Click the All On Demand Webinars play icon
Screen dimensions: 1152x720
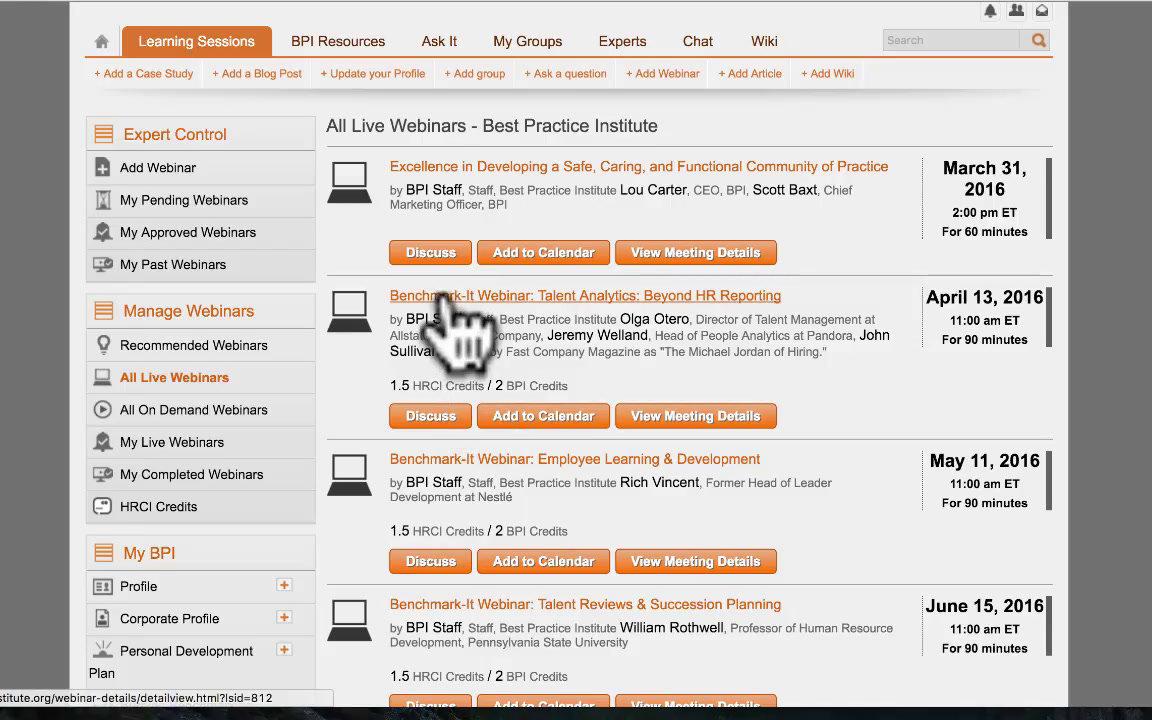coord(103,410)
